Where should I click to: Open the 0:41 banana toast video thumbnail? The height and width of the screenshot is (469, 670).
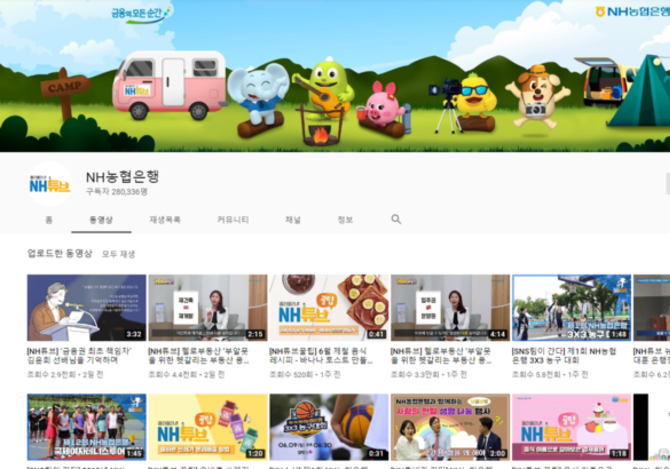click(x=329, y=308)
